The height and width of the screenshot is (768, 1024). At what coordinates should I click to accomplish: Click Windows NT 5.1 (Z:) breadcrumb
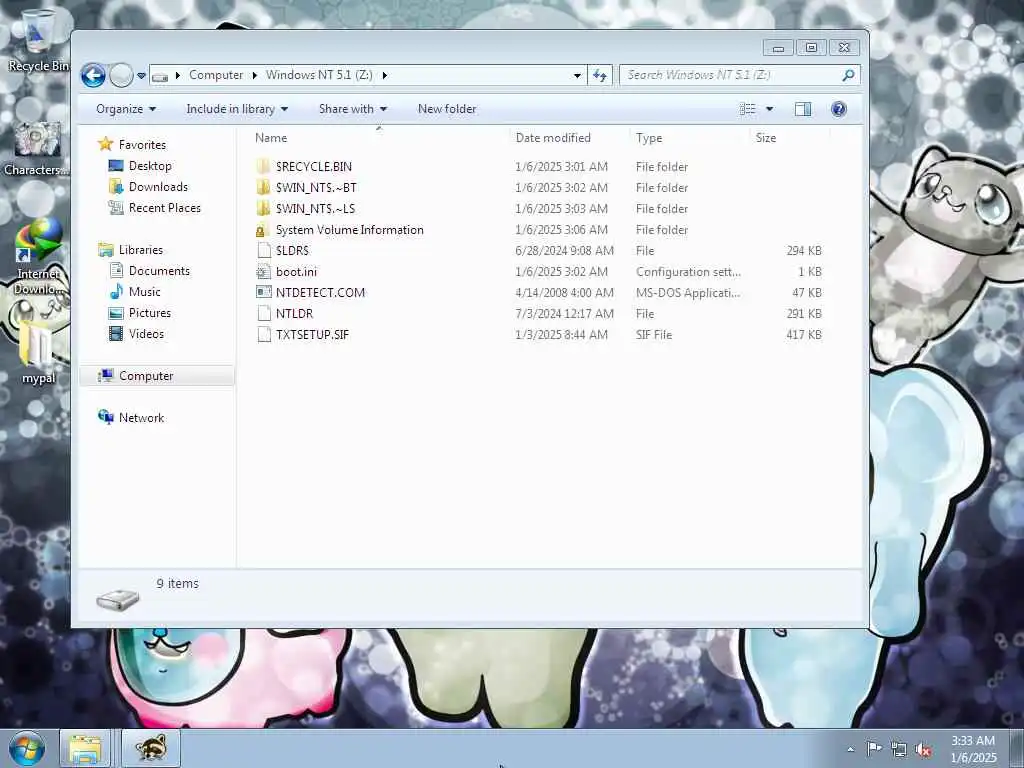click(319, 75)
